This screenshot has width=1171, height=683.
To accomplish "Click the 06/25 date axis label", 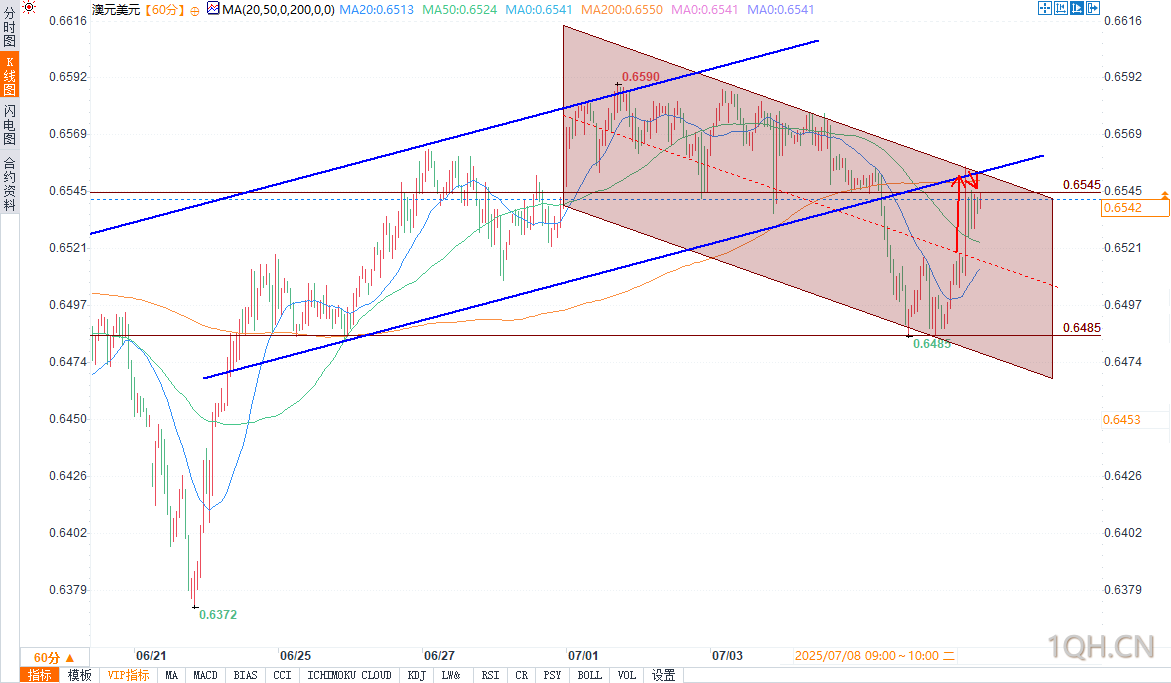I will (296, 656).
